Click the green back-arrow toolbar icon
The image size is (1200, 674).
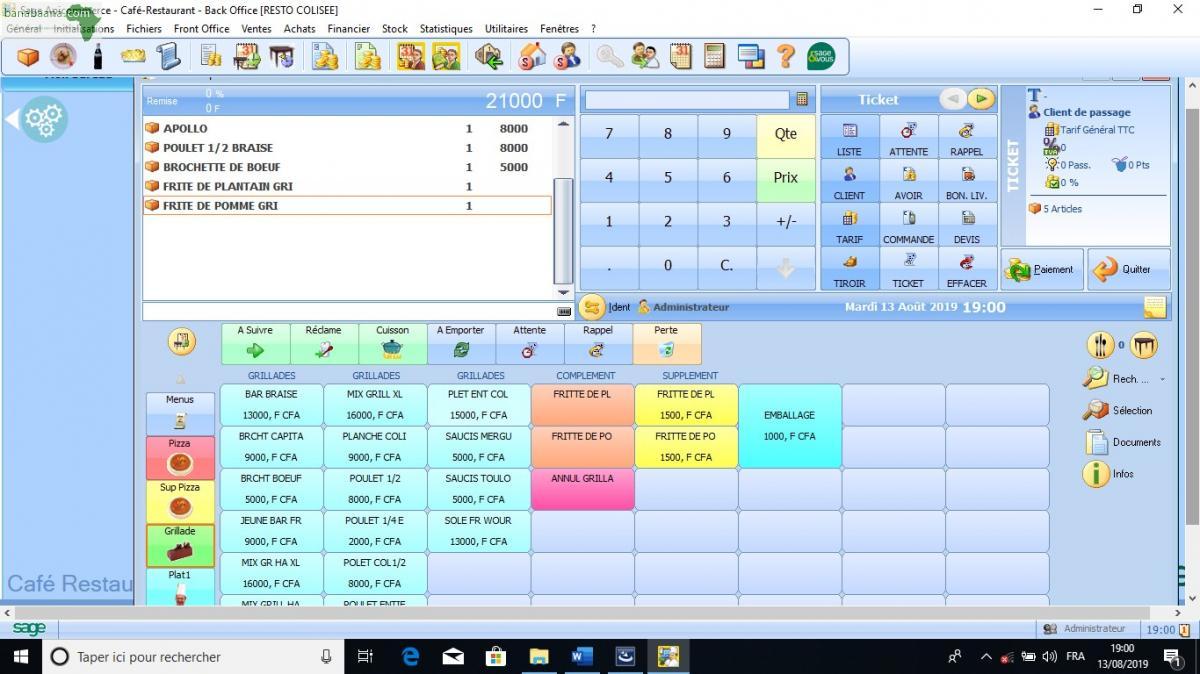pos(488,57)
